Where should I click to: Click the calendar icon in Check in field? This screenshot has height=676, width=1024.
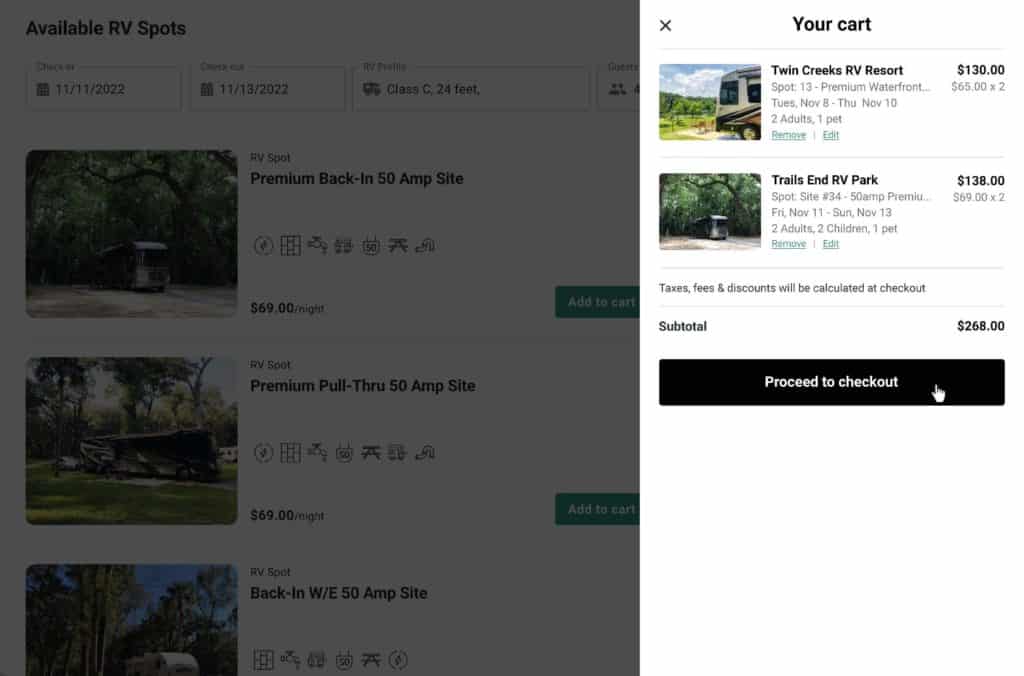(x=43, y=89)
